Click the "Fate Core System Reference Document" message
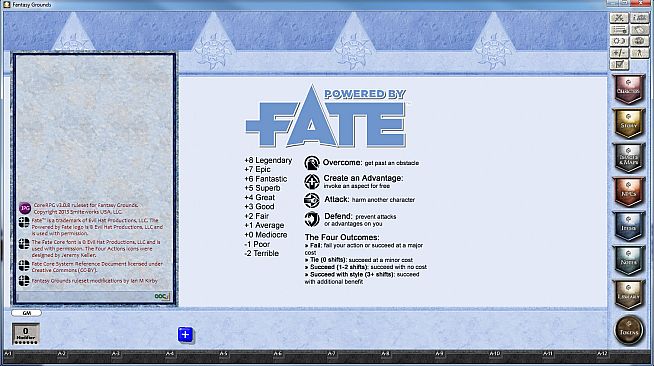 tap(97, 267)
